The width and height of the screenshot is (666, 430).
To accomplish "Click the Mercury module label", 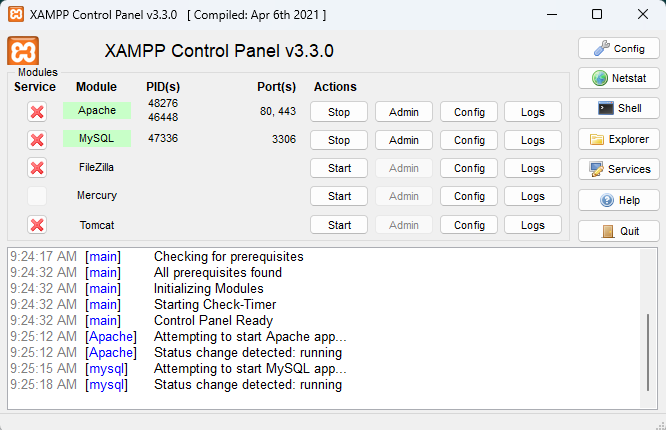I will (97, 195).
